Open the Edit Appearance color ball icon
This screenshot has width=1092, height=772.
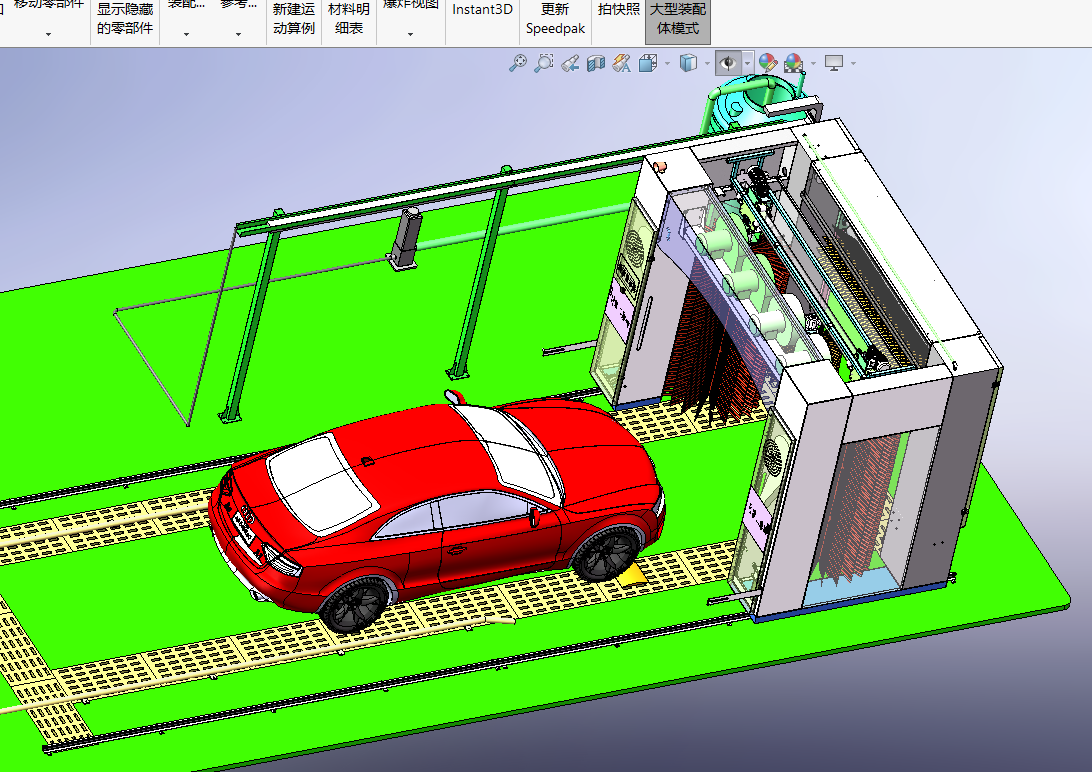pos(767,64)
